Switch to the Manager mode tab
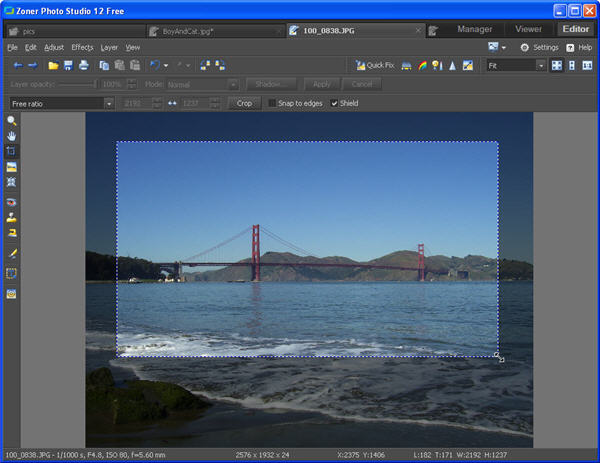This screenshot has height=463, width=600. pos(474,29)
